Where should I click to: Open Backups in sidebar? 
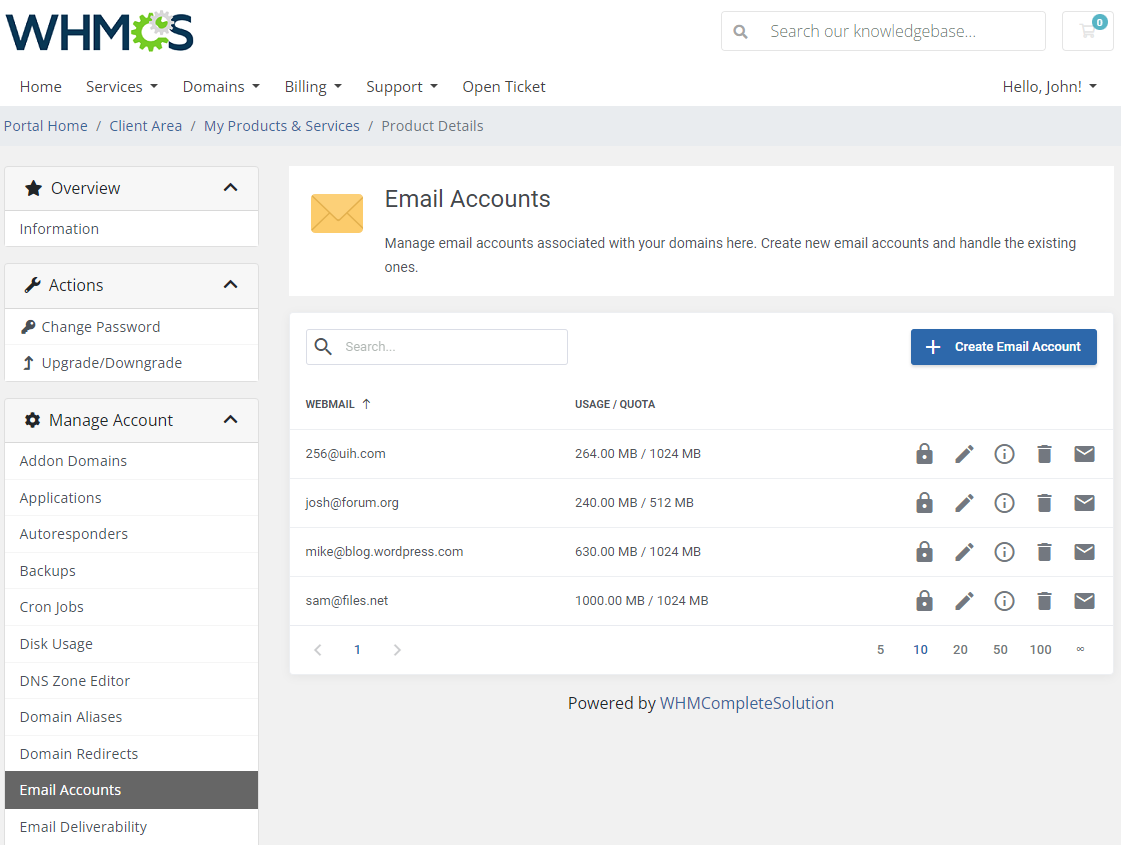point(132,570)
